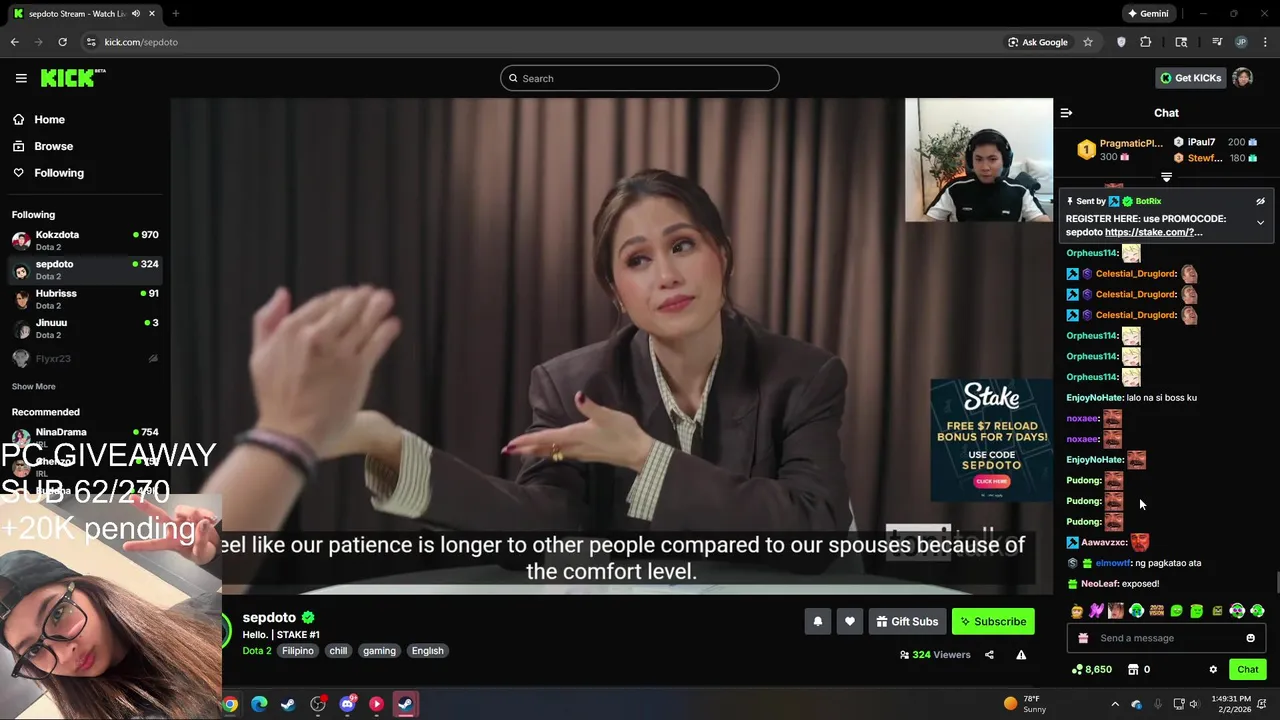Click BotRix username in pinned message
1280x720 pixels.
[1148, 201]
